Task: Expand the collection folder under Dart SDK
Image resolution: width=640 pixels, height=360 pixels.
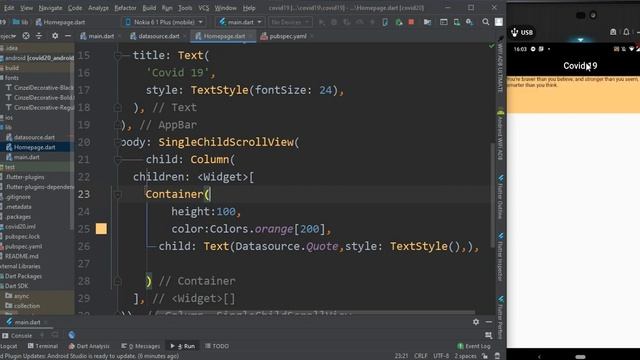Action: click(27, 306)
